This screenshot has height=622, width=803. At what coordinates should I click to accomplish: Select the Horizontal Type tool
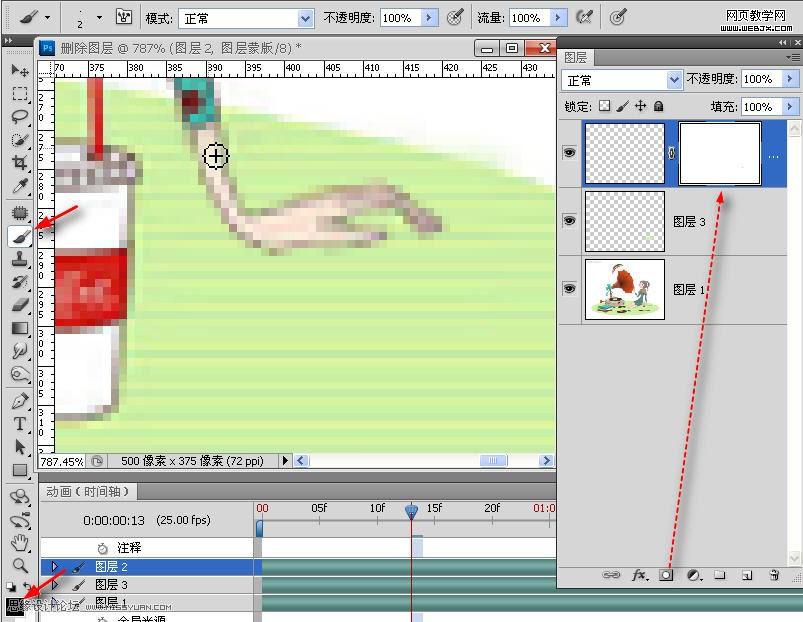pyautogui.click(x=19, y=424)
